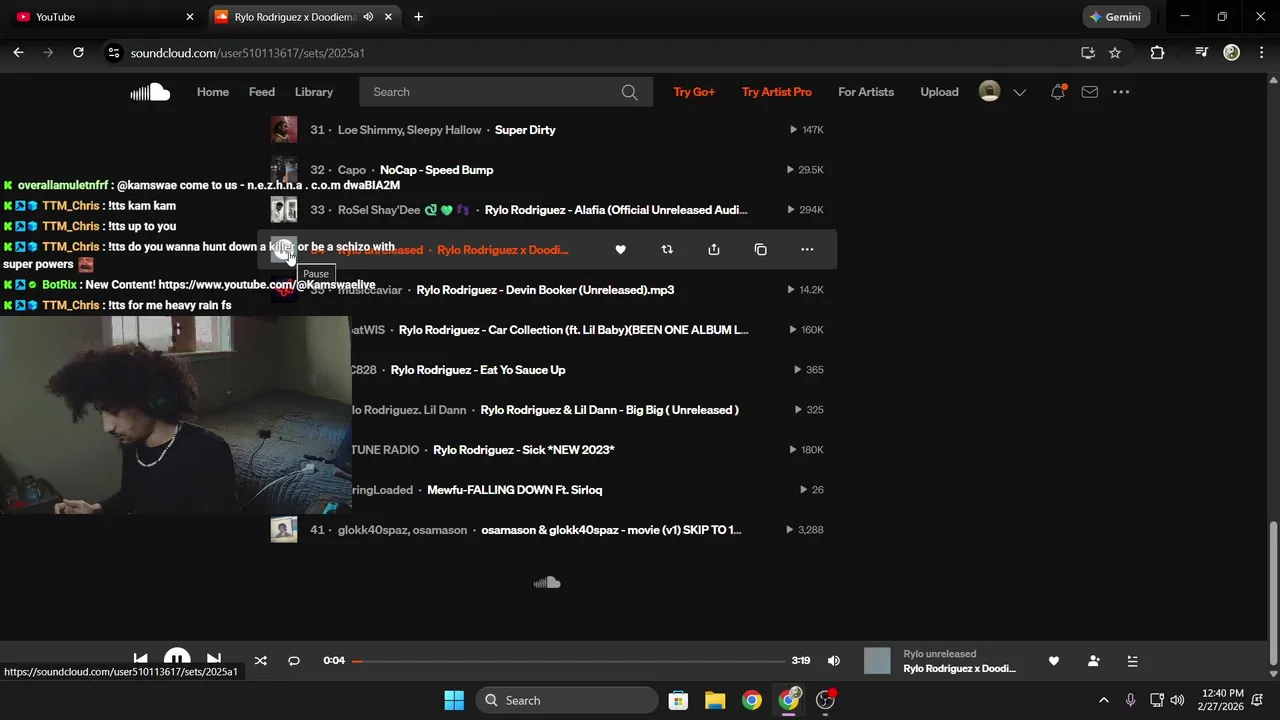Viewport: 1280px width, 720px height.
Task: Open more options for Rylo unreleased row
Action: [x=807, y=250]
